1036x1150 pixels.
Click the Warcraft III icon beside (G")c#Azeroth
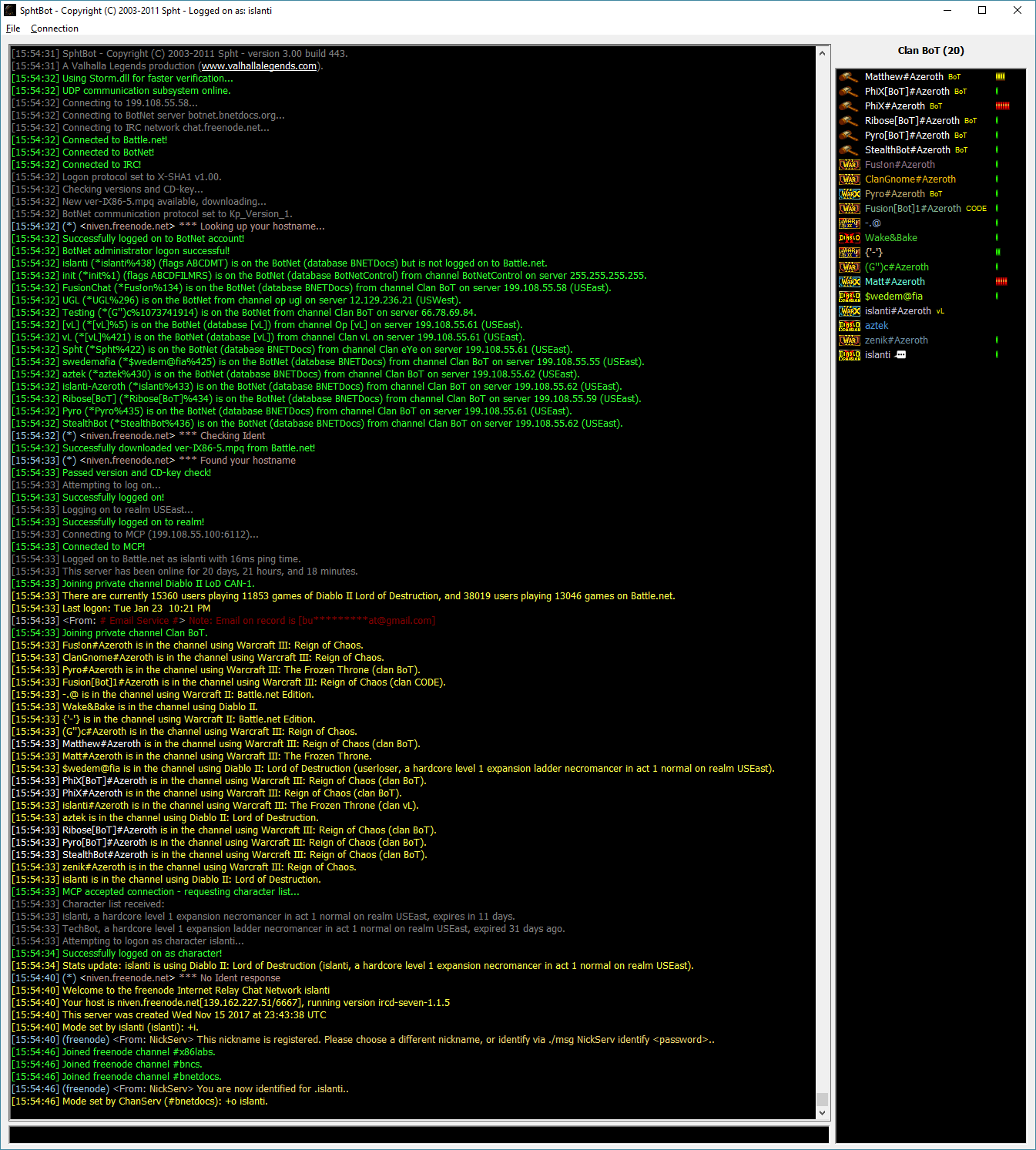click(x=849, y=267)
